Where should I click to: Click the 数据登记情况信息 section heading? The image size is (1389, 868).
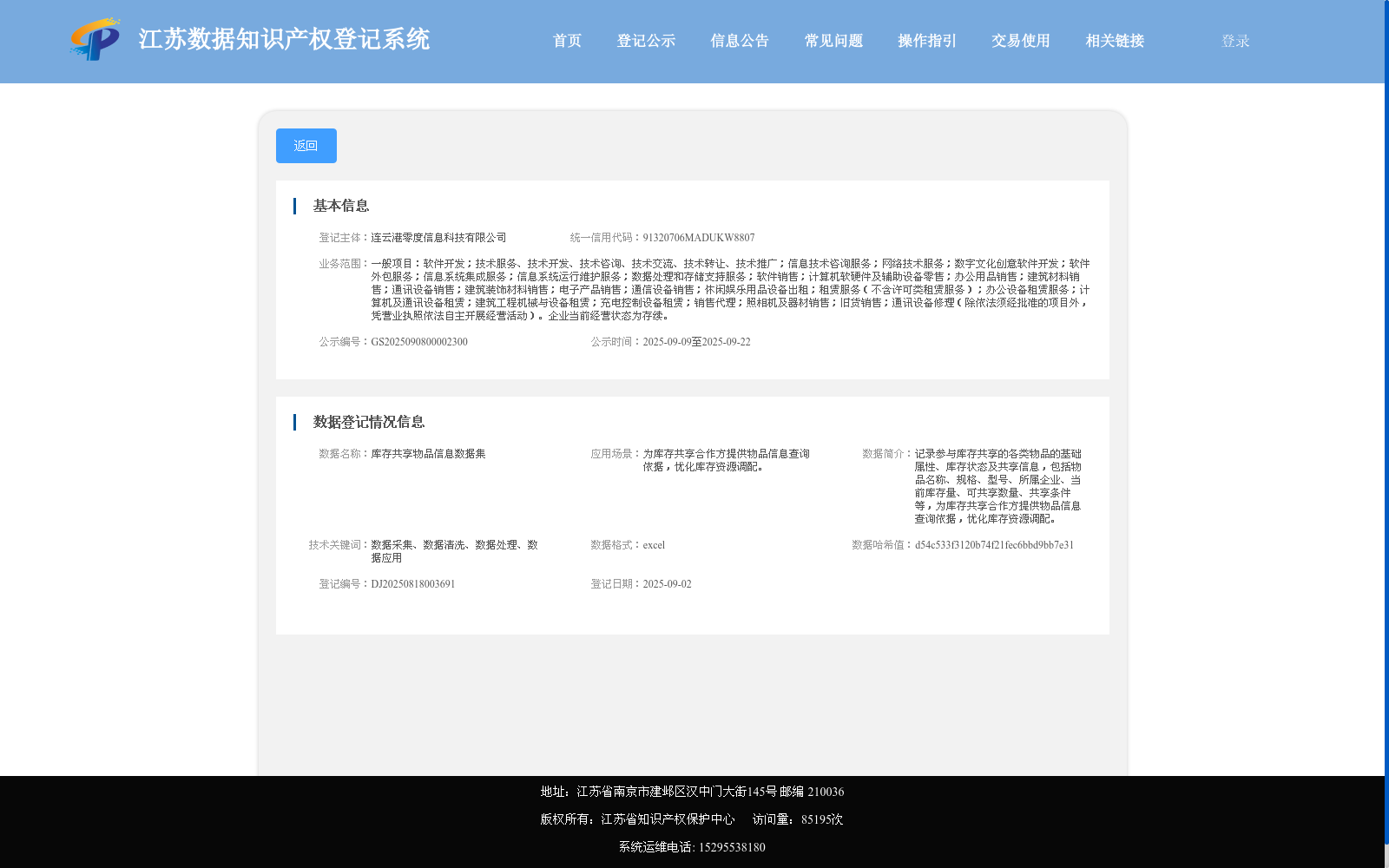369,422
